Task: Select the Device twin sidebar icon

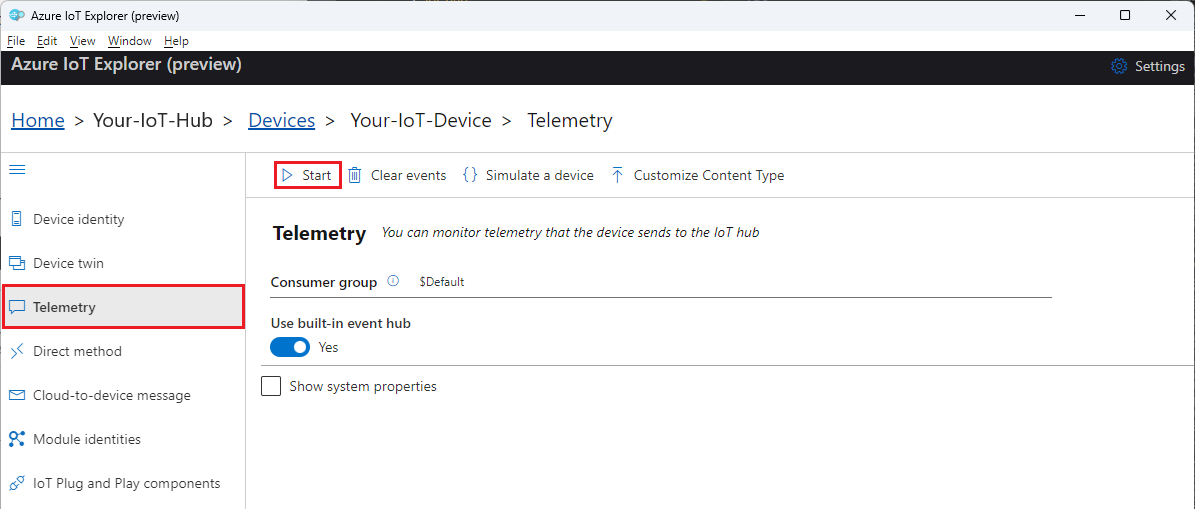Action: [x=17, y=263]
